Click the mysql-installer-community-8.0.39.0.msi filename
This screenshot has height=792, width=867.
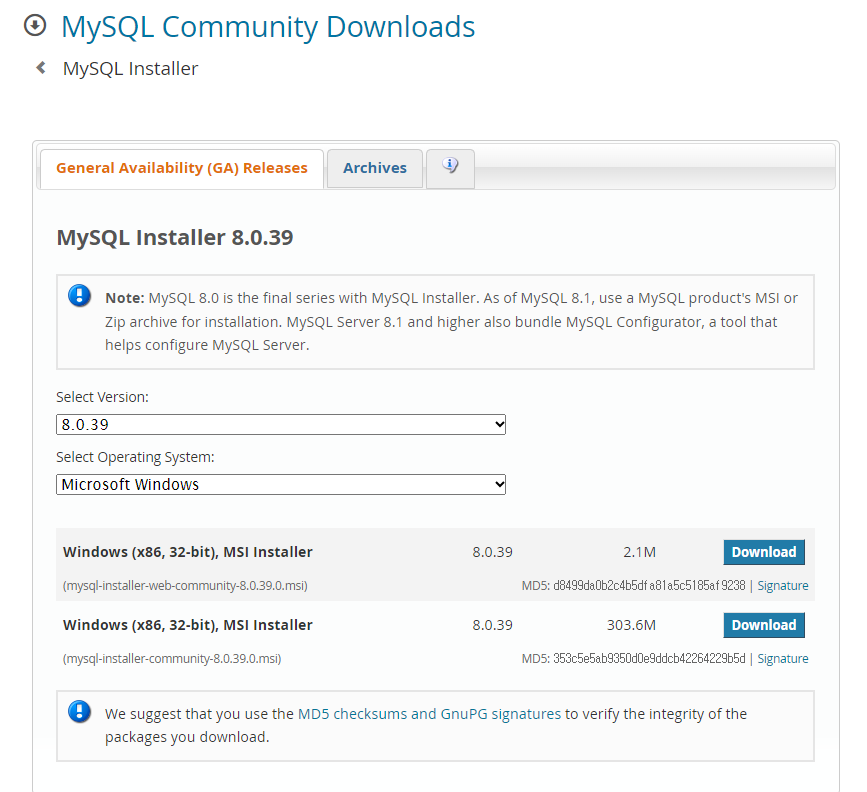tap(172, 659)
